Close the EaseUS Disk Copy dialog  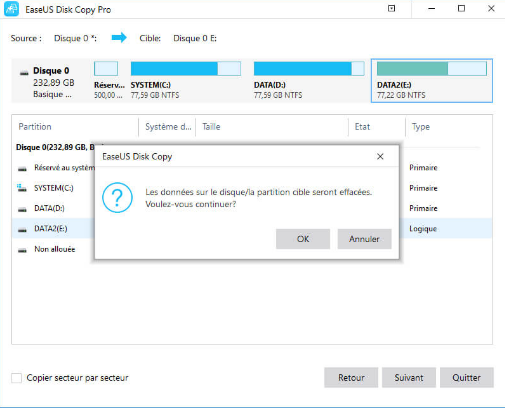(380, 156)
